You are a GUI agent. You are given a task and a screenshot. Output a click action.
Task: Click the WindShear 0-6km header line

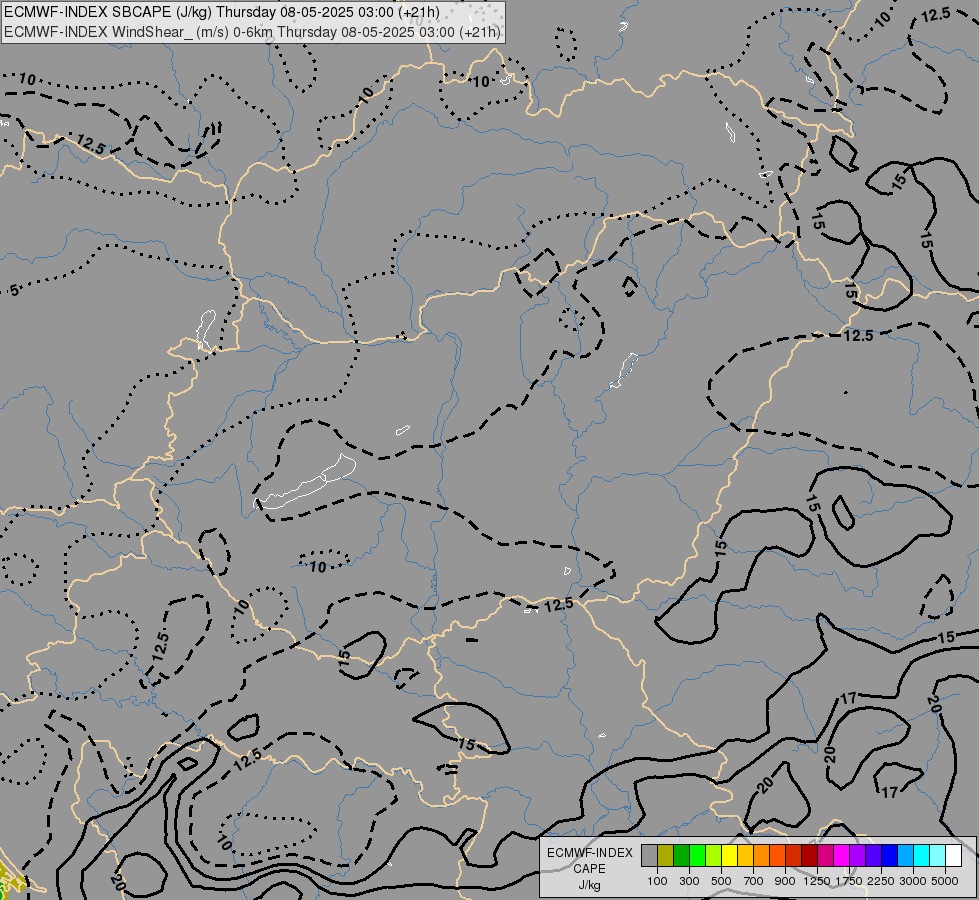(x=252, y=32)
